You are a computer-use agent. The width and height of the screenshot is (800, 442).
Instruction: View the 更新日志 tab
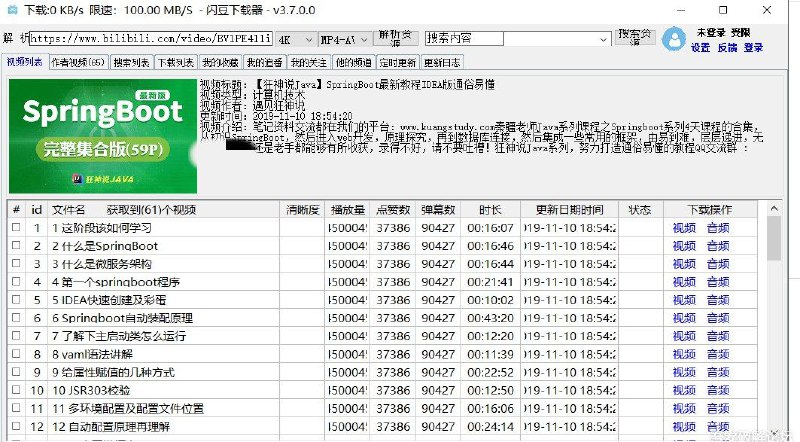click(x=442, y=62)
